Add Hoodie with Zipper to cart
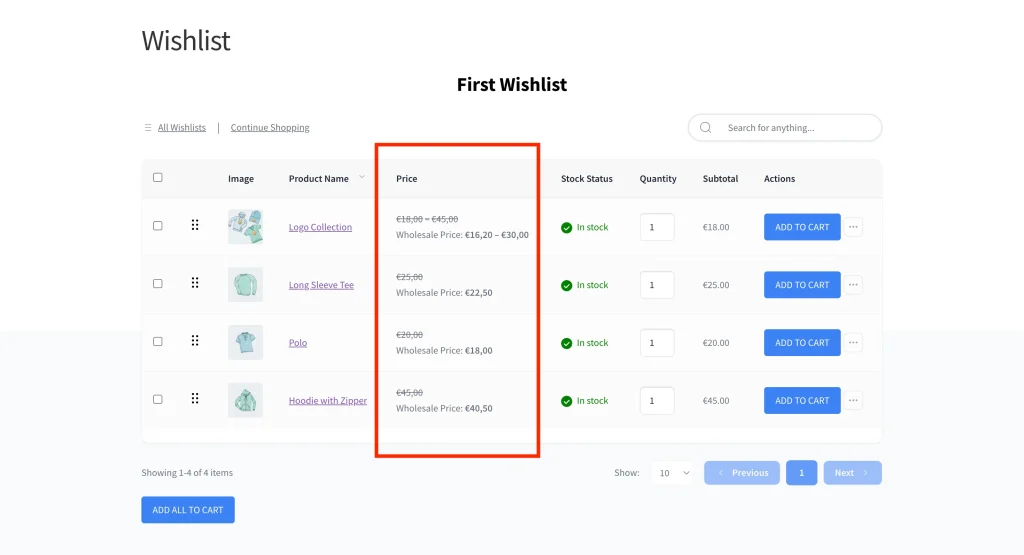The height and width of the screenshot is (555, 1024). coord(802,400)
